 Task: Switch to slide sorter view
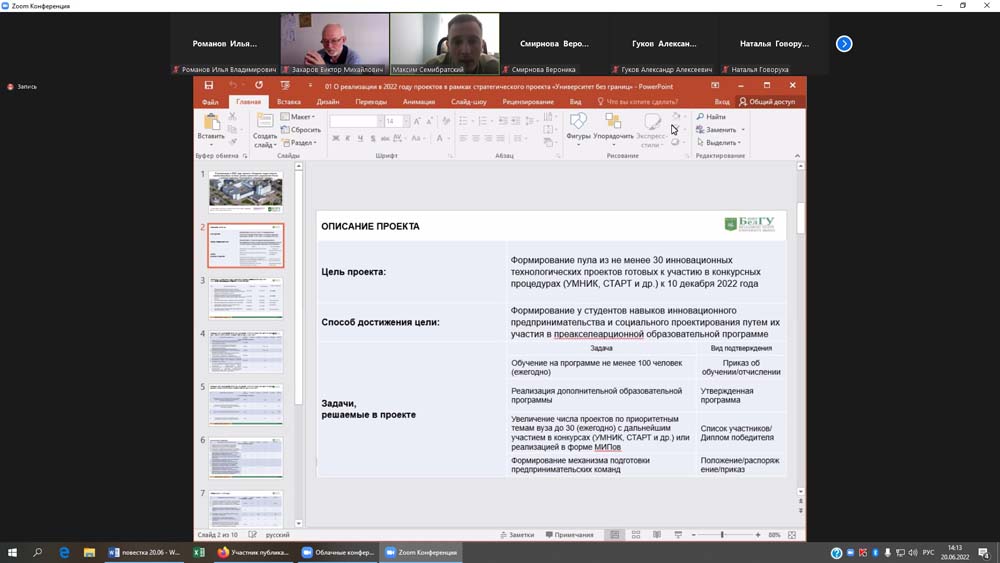pos(635,535)
